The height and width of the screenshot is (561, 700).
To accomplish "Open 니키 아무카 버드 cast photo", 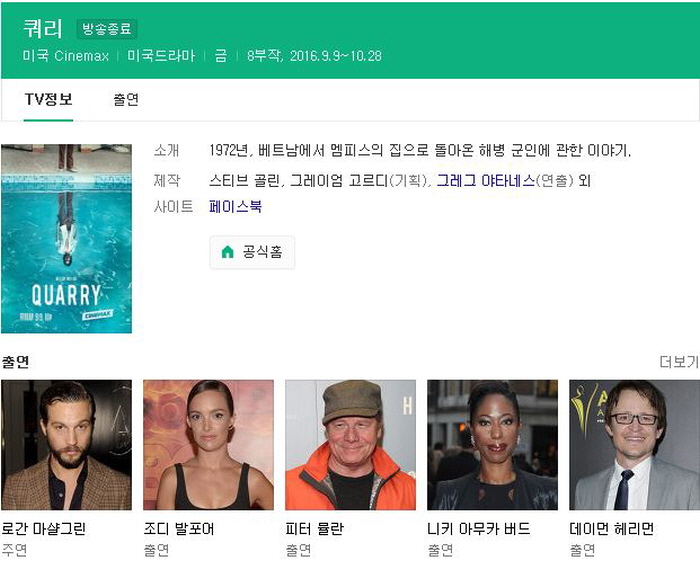I will (x=492, y=445).
